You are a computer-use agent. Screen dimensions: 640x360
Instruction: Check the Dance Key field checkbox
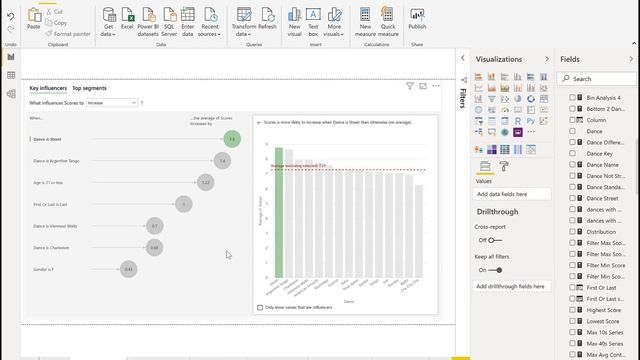572,153
